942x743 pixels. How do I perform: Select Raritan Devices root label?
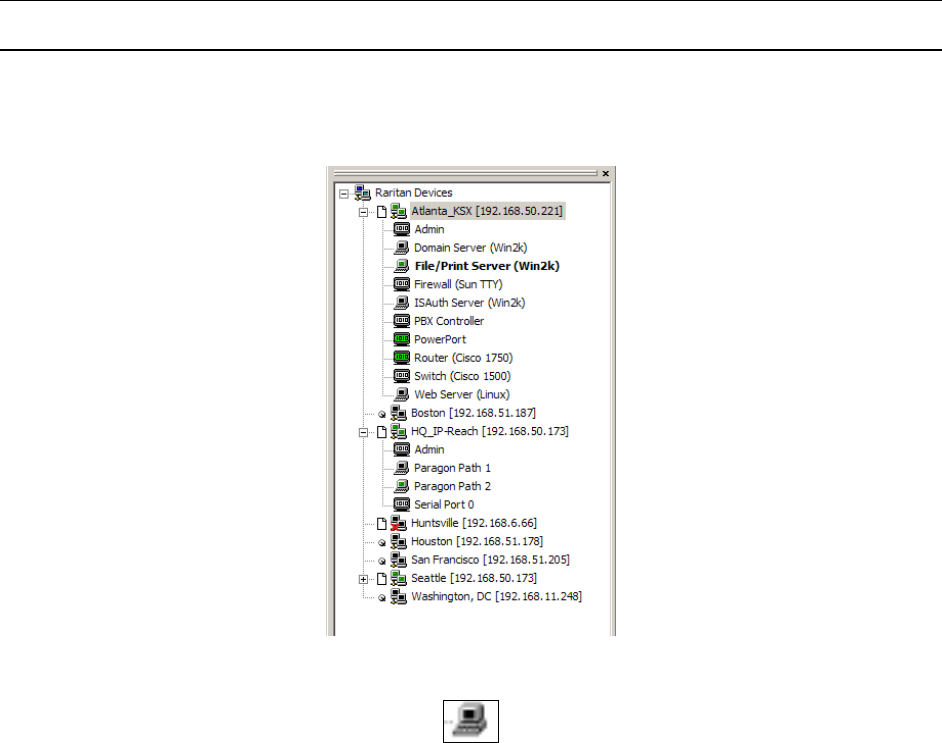click(413, 193)
